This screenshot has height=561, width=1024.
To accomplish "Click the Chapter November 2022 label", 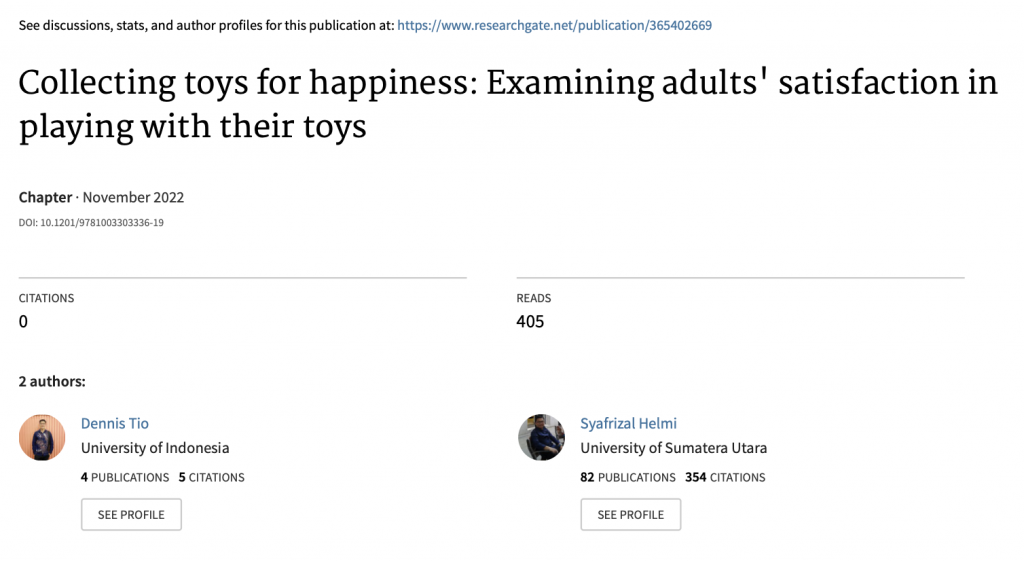I will [101, 197].
